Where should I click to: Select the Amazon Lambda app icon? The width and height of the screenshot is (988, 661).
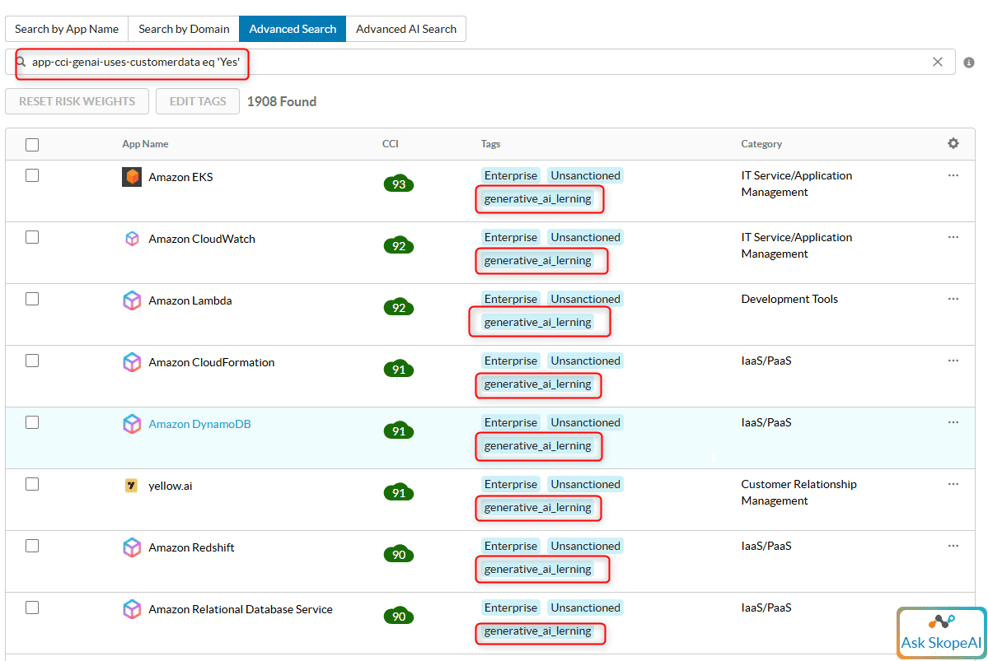(132, 300)
